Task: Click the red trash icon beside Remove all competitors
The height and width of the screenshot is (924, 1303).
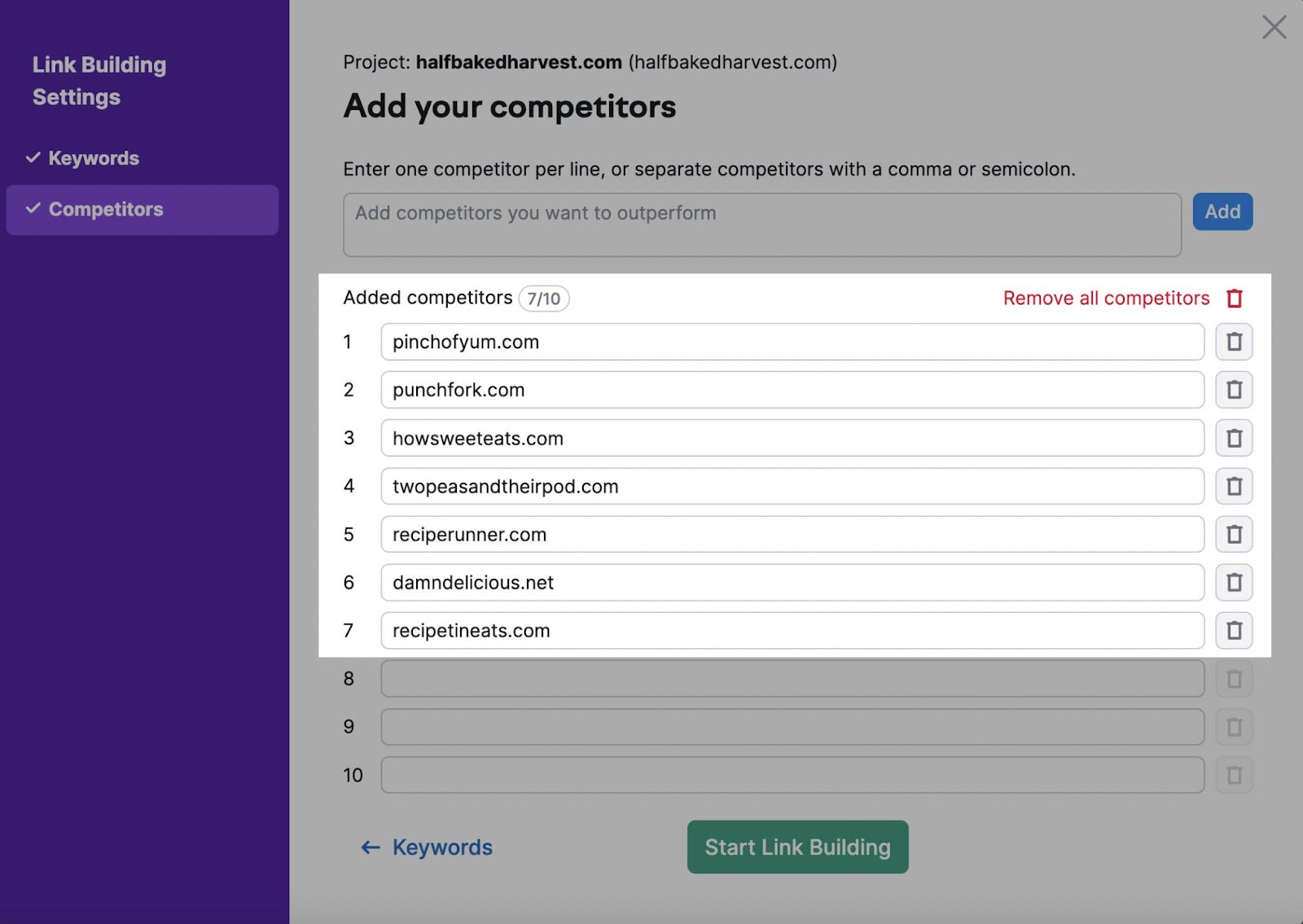Action: 1235,298
